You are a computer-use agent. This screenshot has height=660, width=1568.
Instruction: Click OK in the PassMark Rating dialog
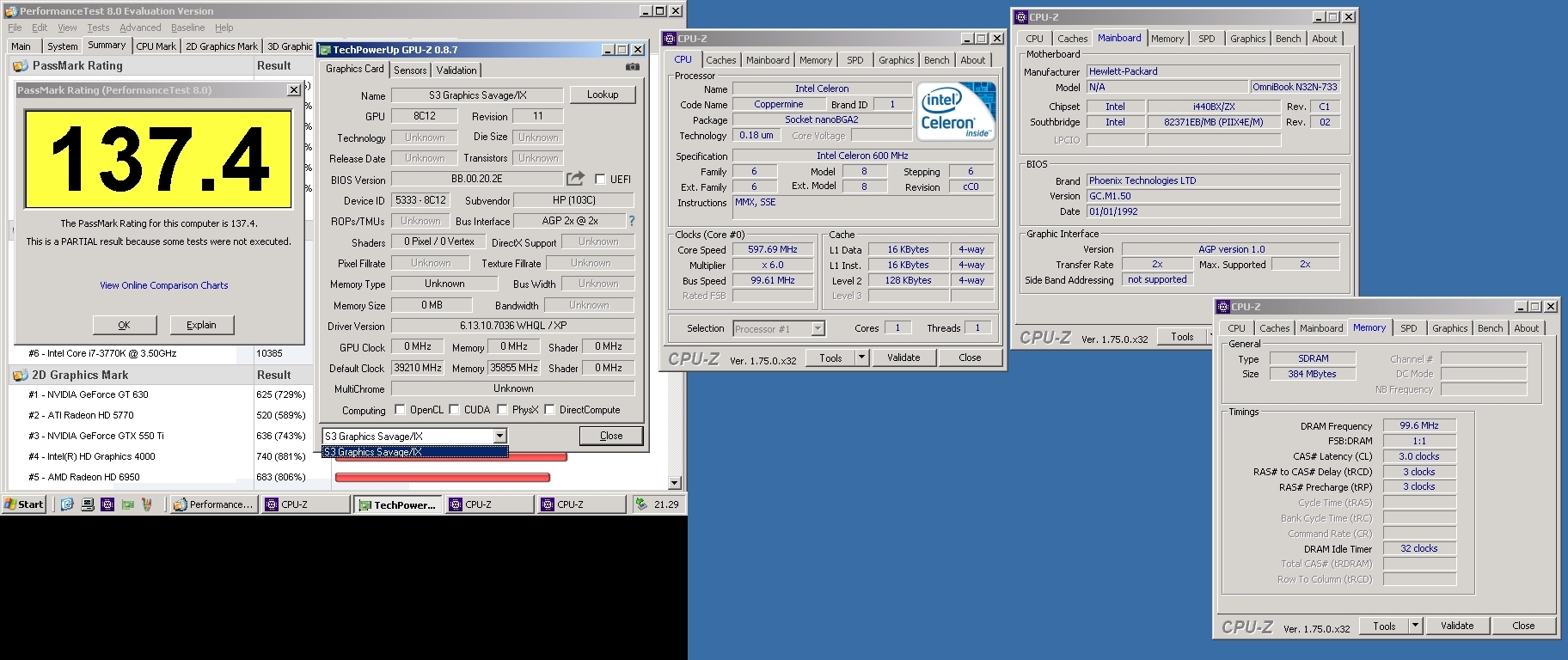tap(125, 325)
